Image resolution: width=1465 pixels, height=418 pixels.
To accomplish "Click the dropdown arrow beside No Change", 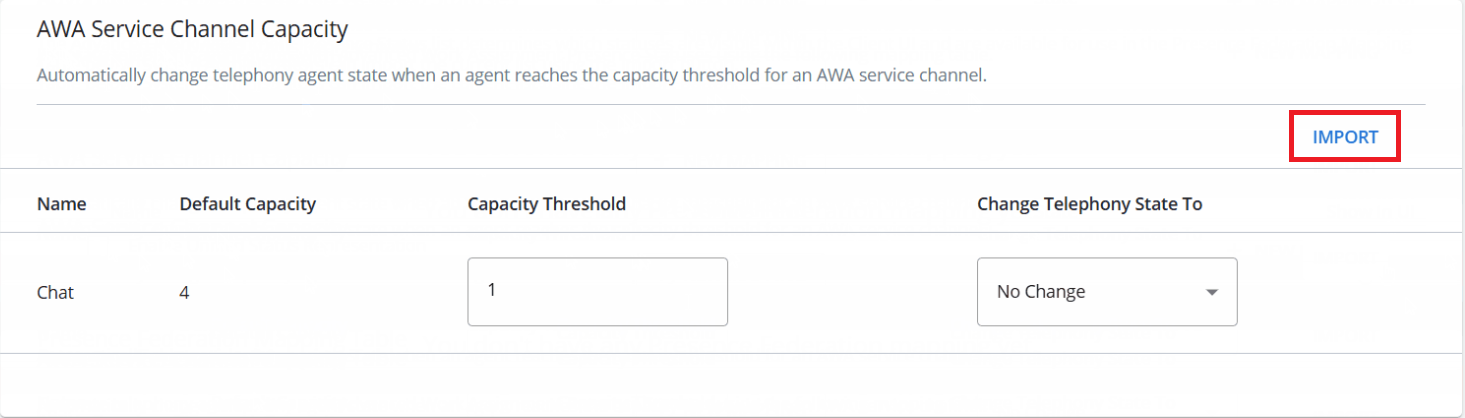I will click(1212, 293).
